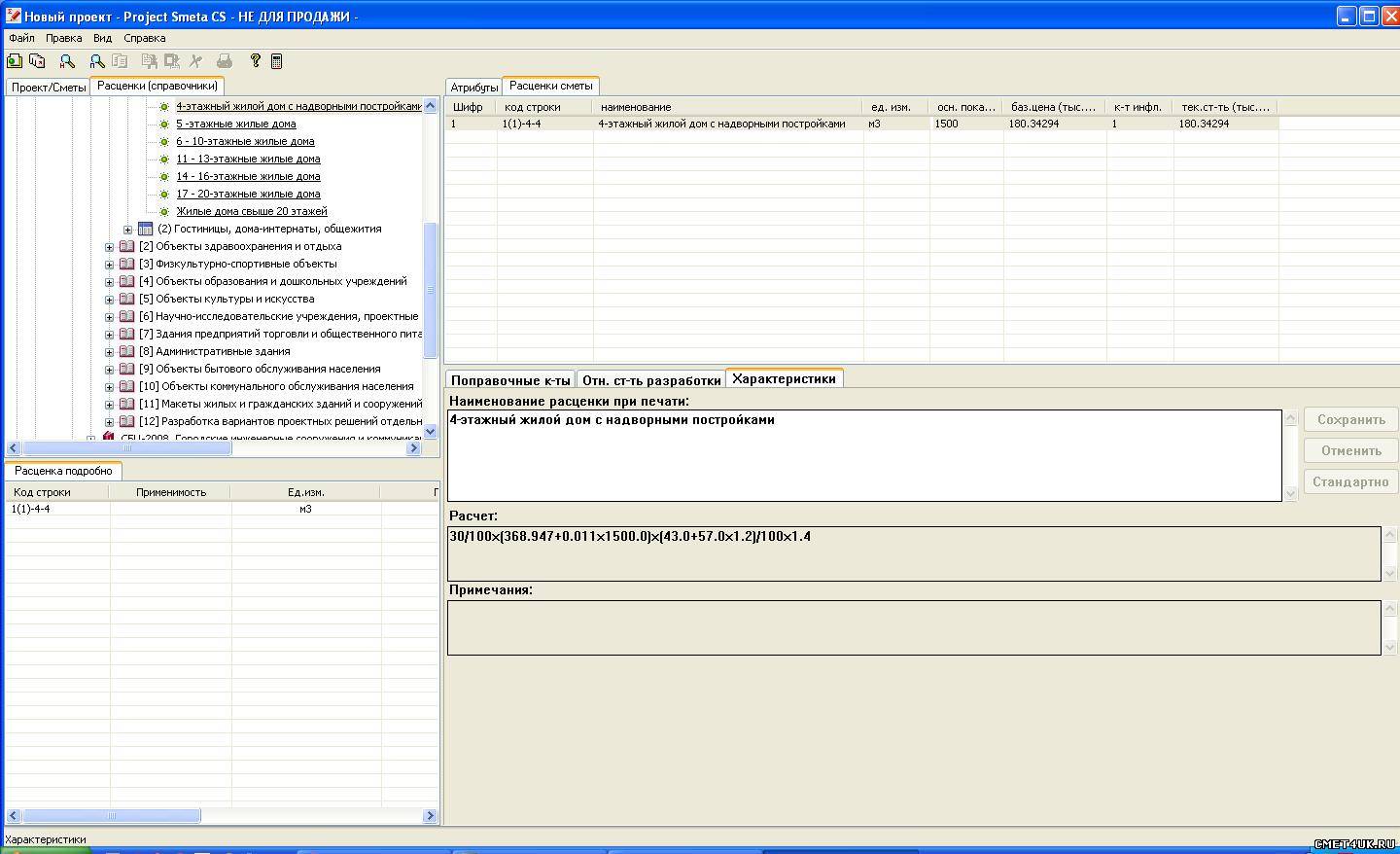Click the table icon beside Гостиницы, дома-интернаты
Viewport: 1400px width, 854px height.
click(145, 230)
